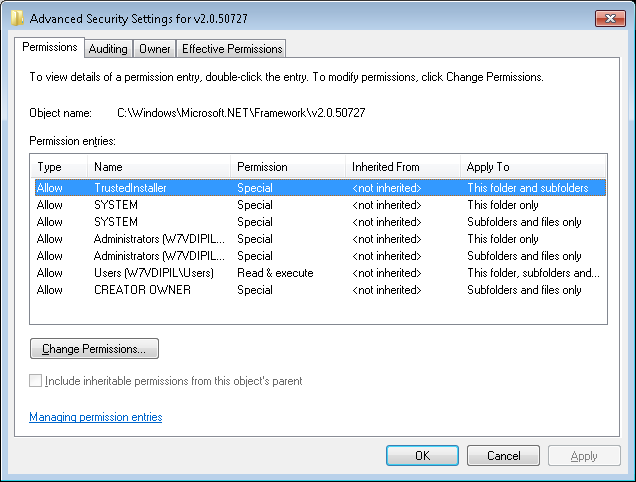Open the Owner tab
This screenshot has width=636, height=482.
[155, 48]
